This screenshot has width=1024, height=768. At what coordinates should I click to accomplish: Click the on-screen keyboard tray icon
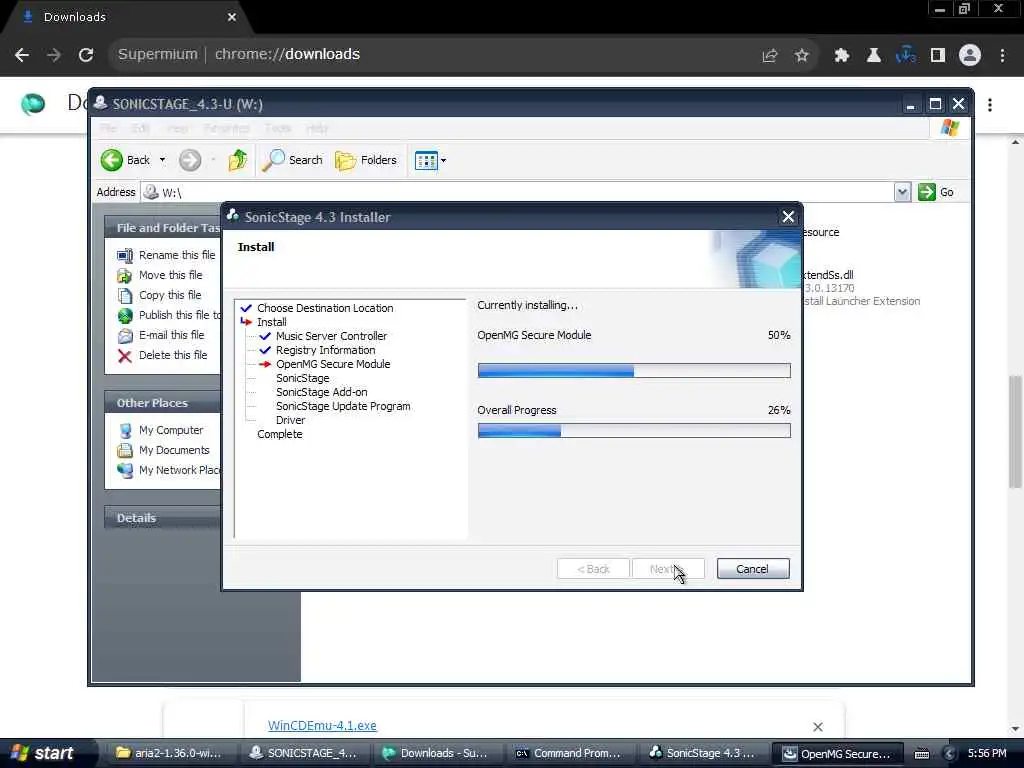(x=921, y=754)
